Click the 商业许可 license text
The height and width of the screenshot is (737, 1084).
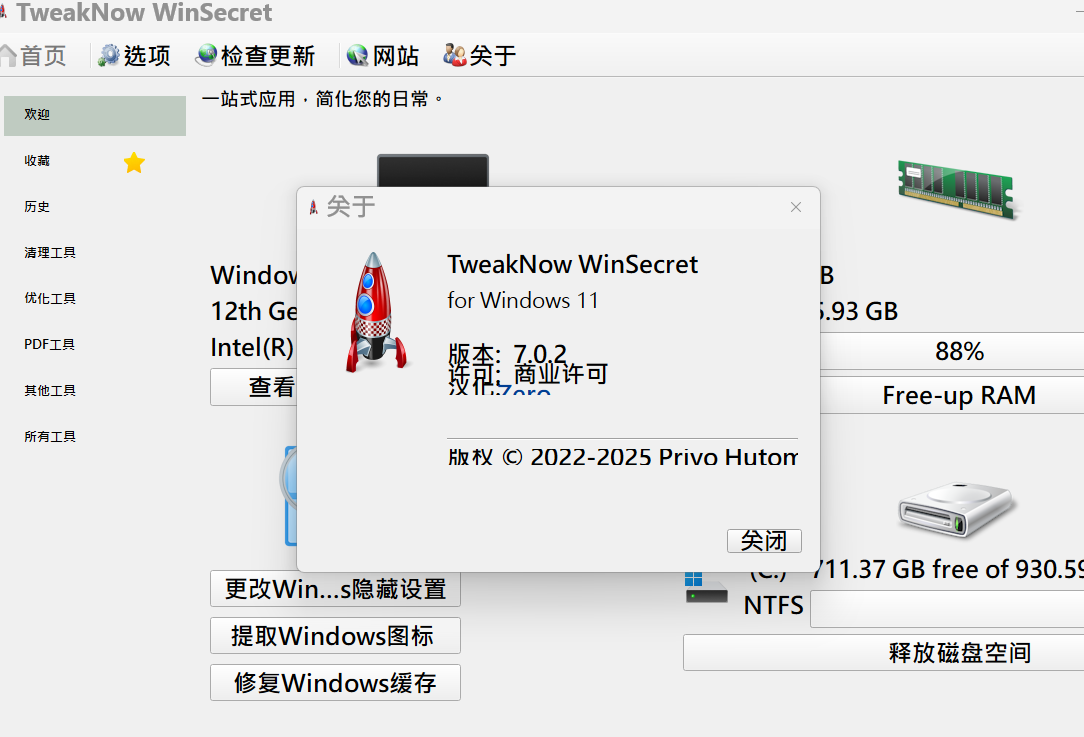561,374
